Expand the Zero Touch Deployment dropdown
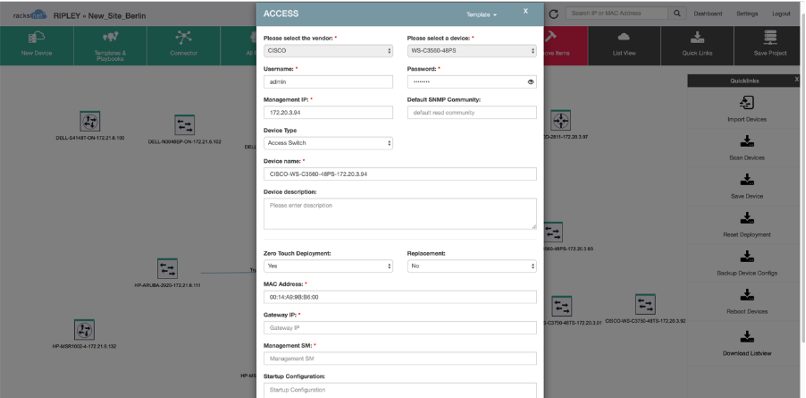 point(328,266)
